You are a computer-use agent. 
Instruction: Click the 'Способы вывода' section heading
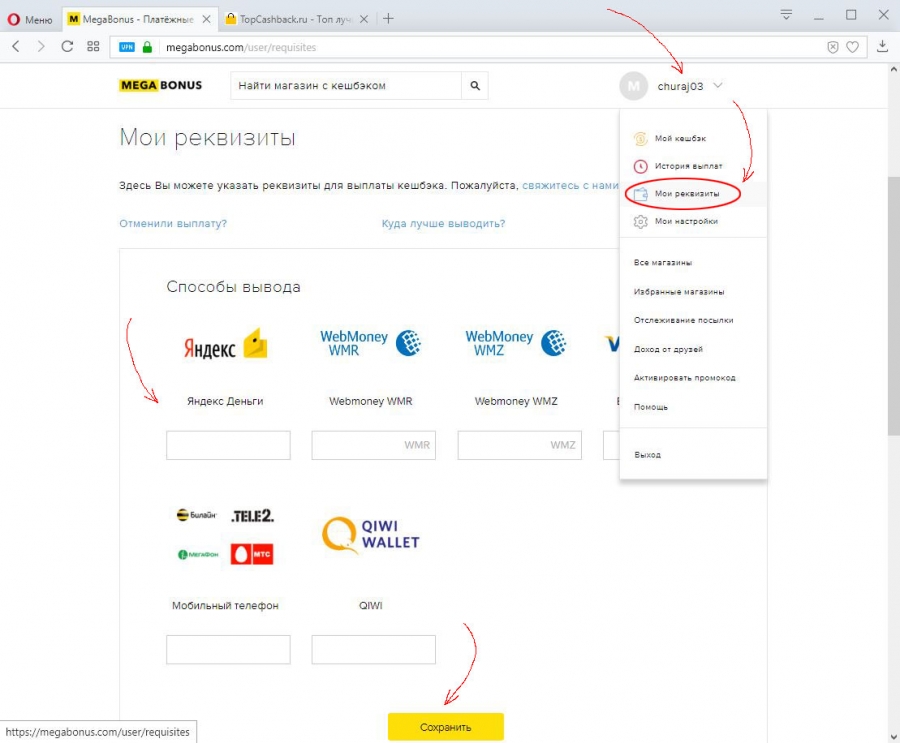(234, 287)
